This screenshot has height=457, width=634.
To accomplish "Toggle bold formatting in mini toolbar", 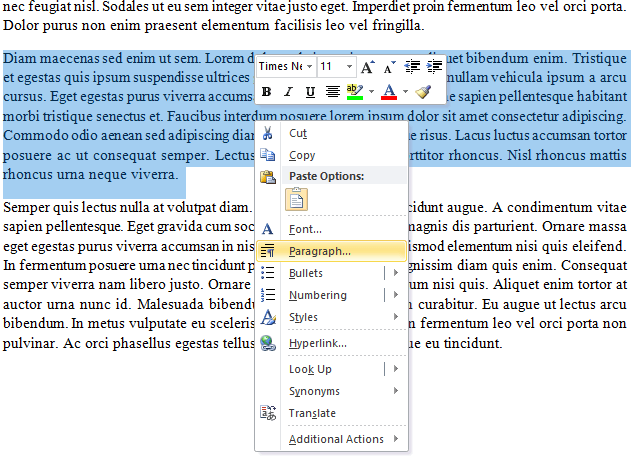I will click(266, 92).
